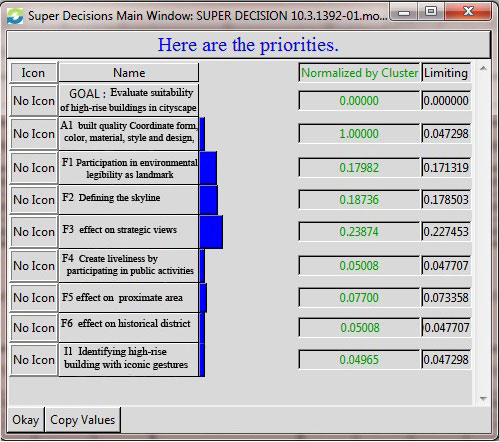Click the blue priority bar for F1
The image size is (499, 442).
pos(208,168)
